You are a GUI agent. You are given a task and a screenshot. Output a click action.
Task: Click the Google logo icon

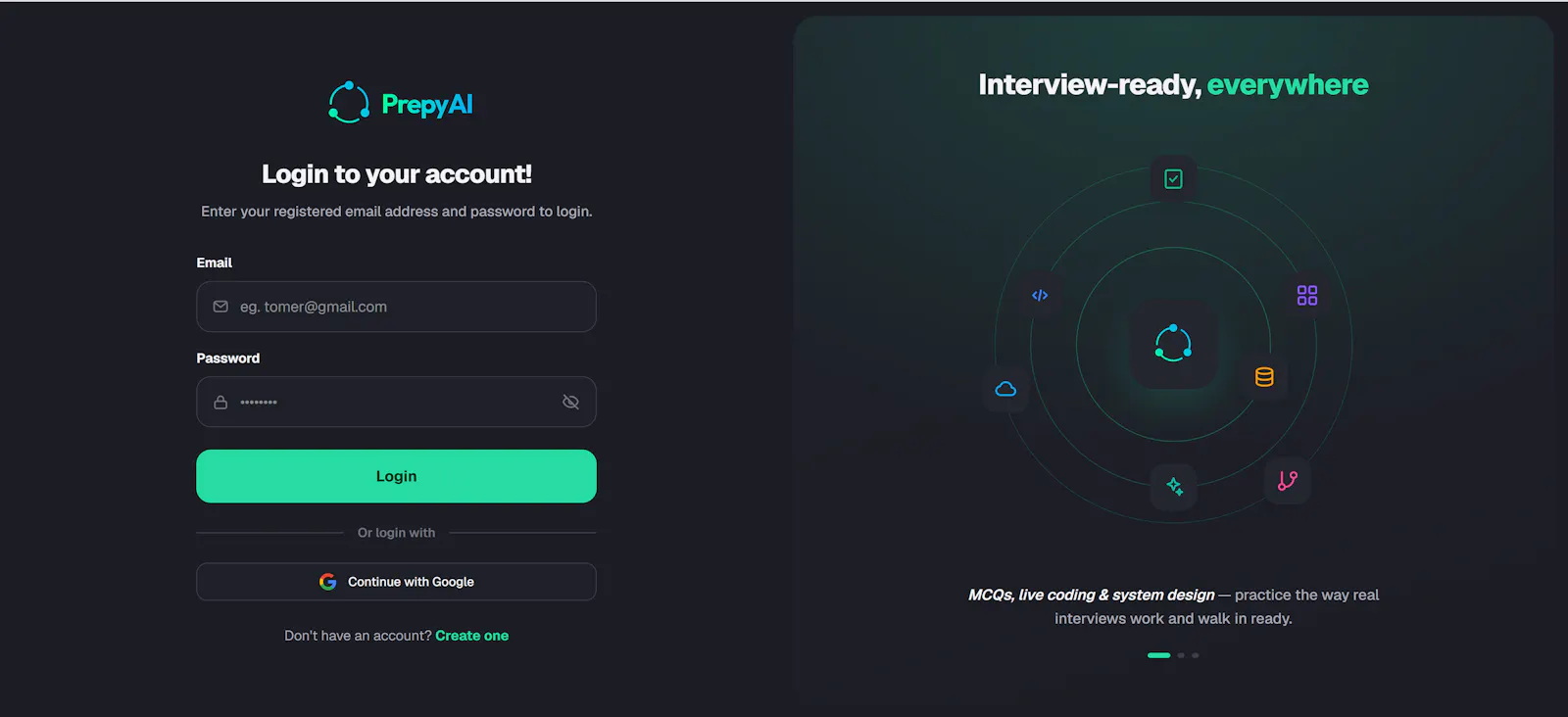[328, 582]
